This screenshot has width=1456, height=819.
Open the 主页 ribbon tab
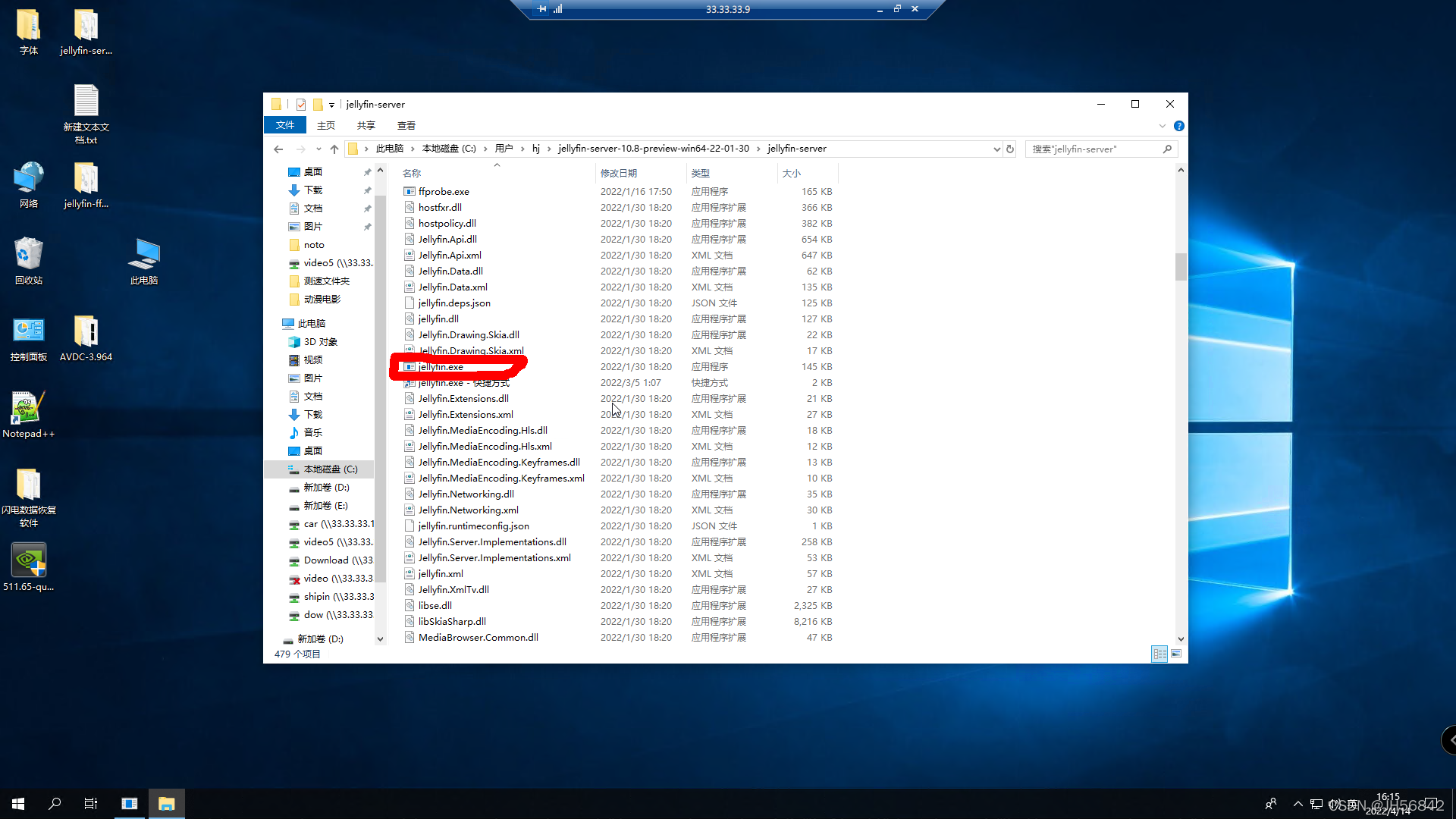pyautogui.click(x=326, y=126)
